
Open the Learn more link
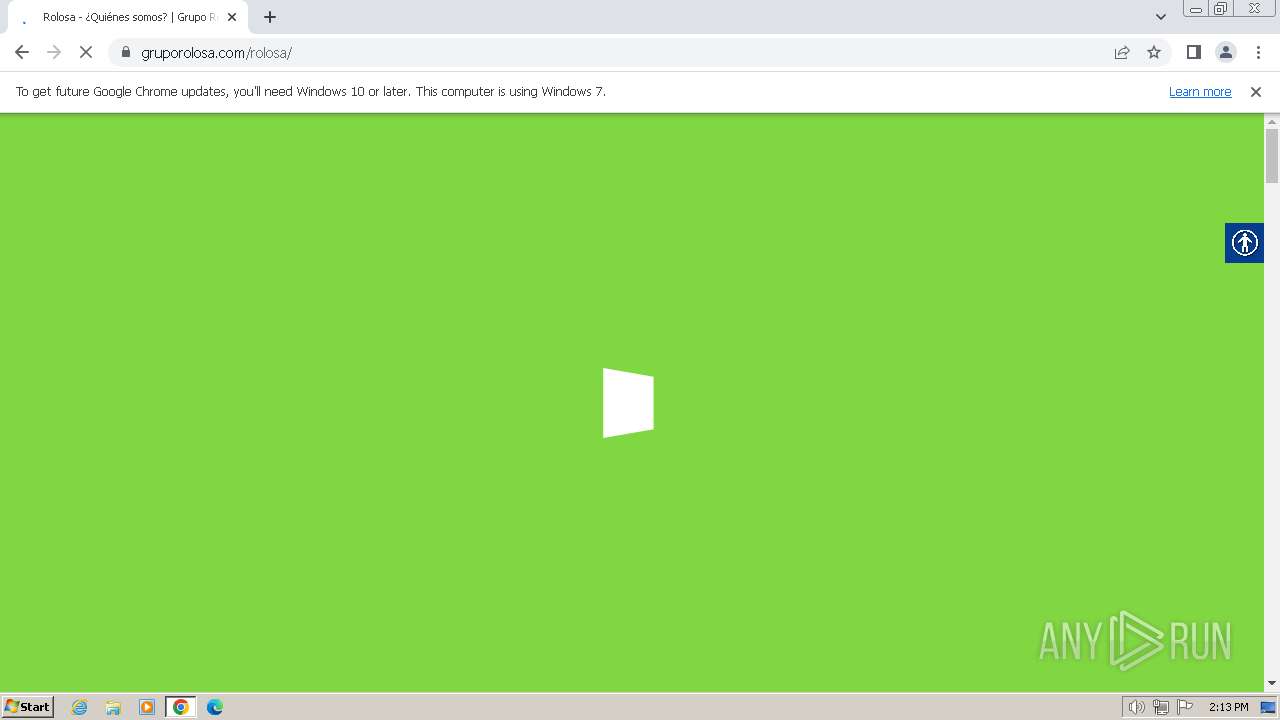[1200, 92]
